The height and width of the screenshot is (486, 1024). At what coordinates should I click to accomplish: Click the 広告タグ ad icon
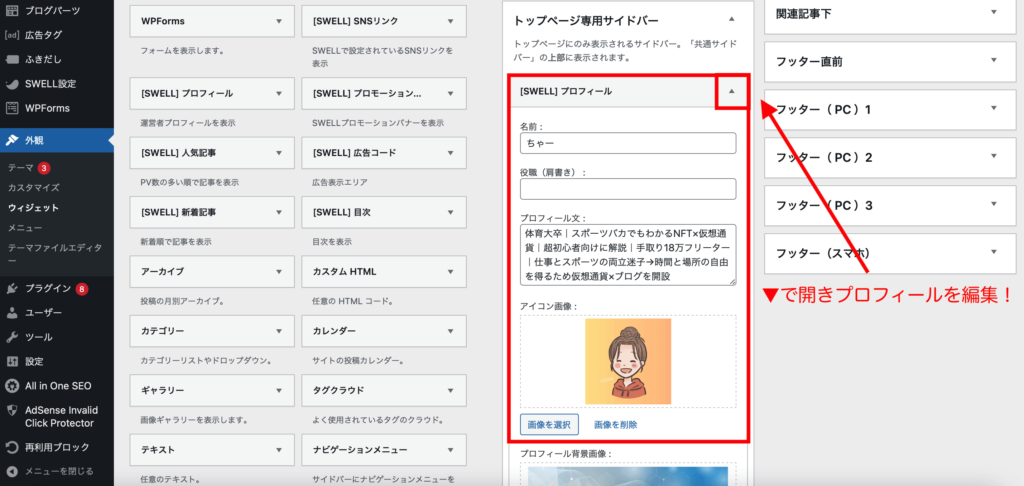[11, 35]
